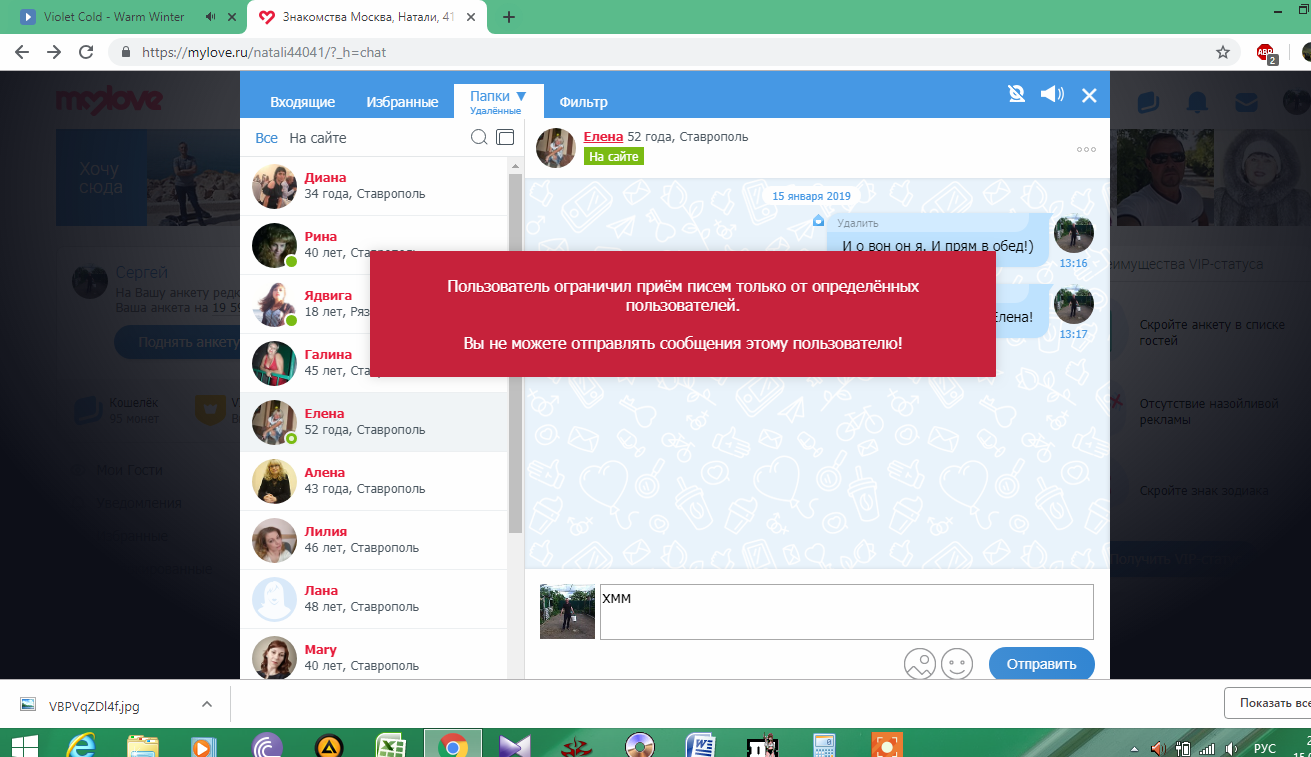Toggle chat sound with the speaker icon

1052,94
